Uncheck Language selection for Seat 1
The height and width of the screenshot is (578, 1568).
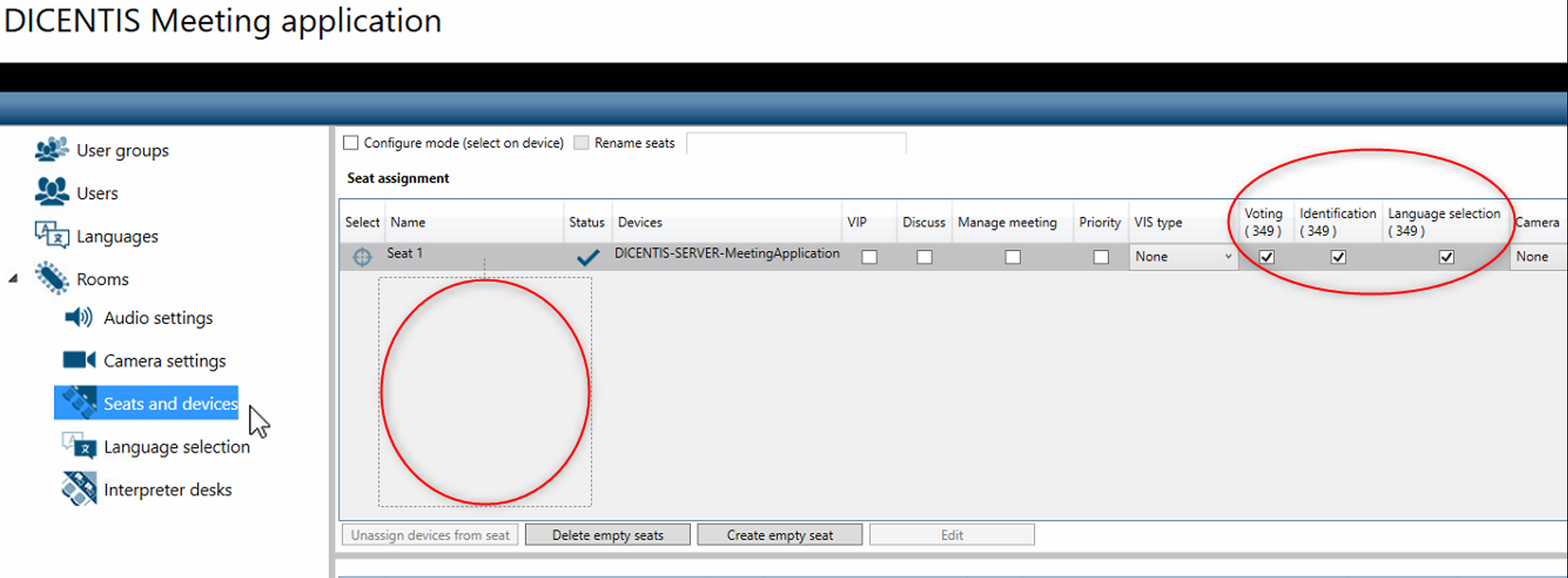pos(1447,257)
